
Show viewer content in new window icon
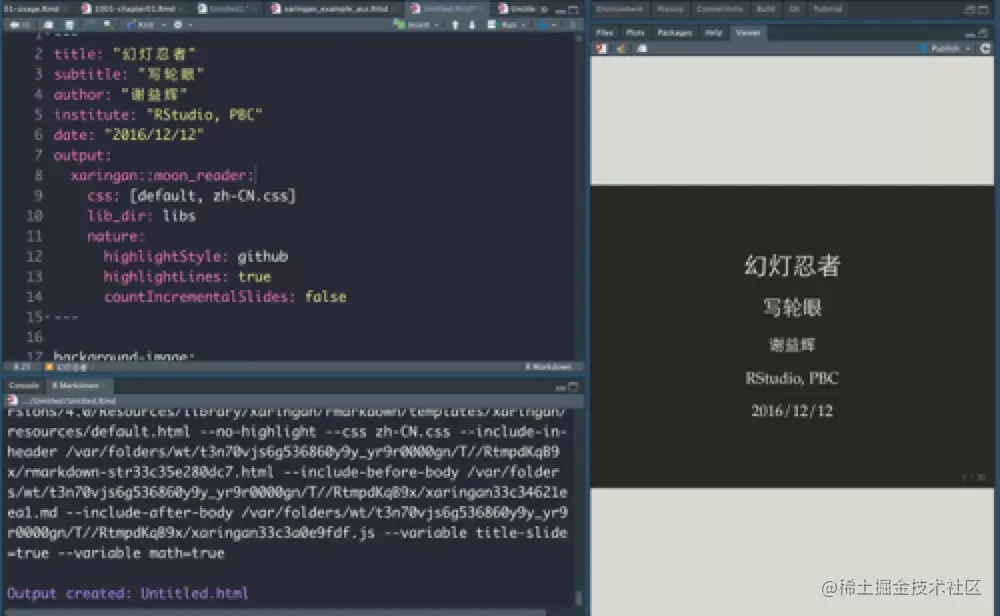tap(642, 48)
